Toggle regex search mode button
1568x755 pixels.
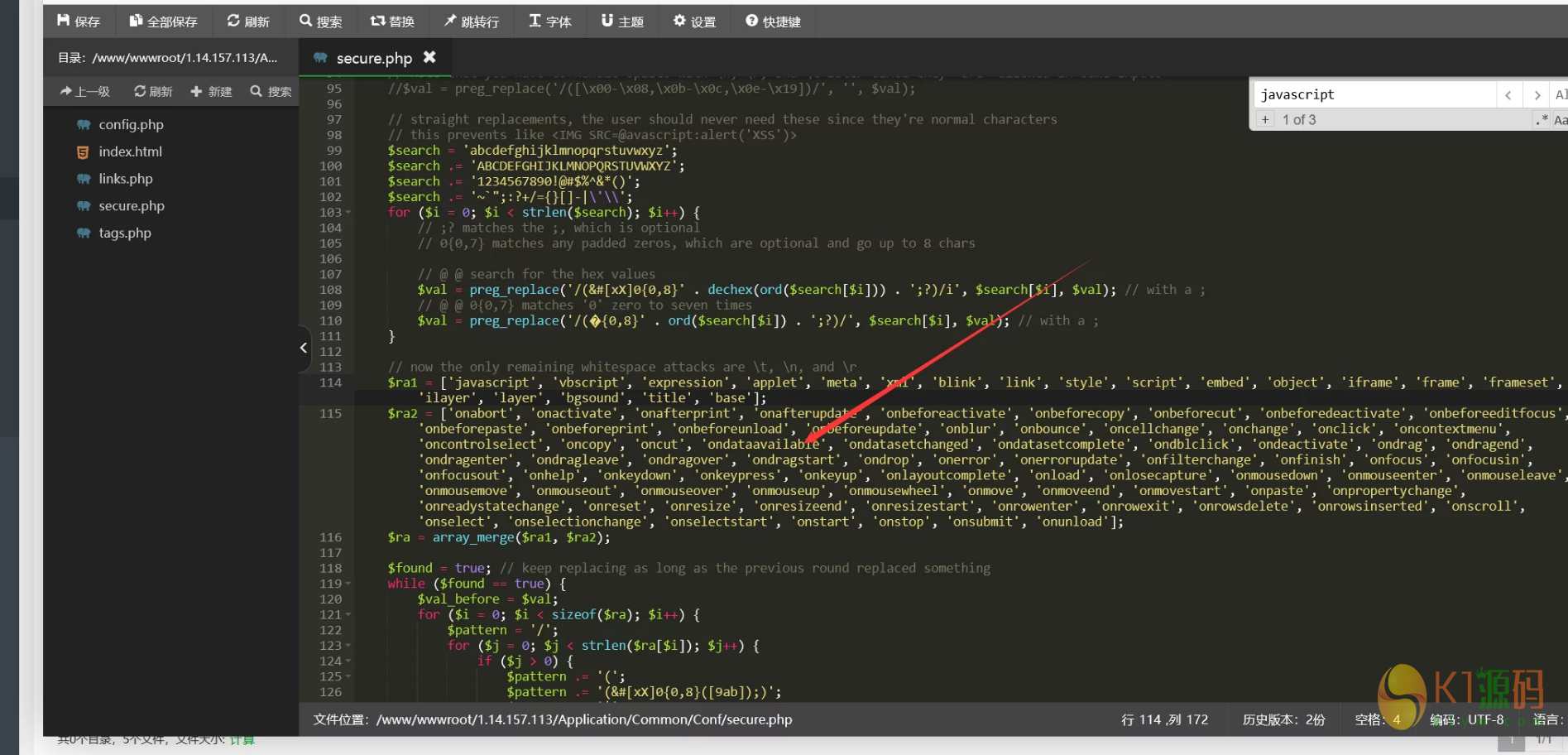[x=1542, y=120]
